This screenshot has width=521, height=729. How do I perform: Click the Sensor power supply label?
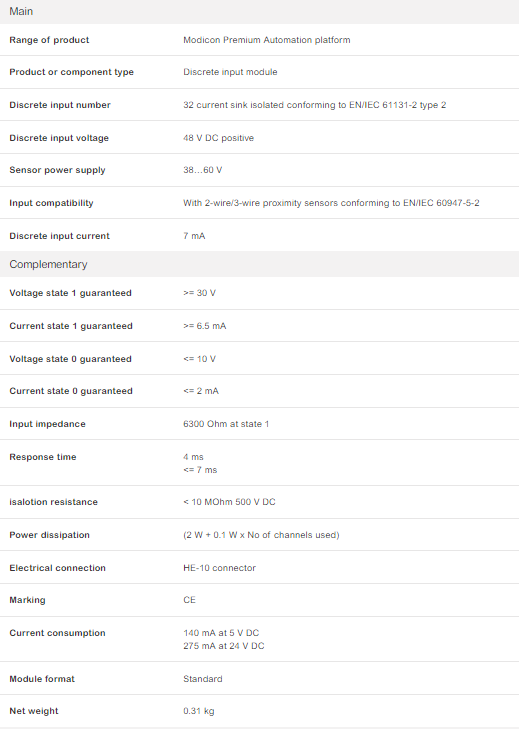tap(57, 170)
